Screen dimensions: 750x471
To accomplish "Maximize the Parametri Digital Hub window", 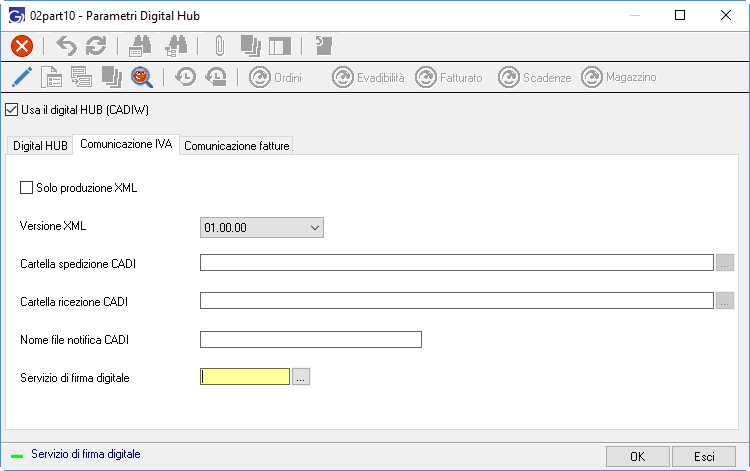I will (x=680, y=15).
